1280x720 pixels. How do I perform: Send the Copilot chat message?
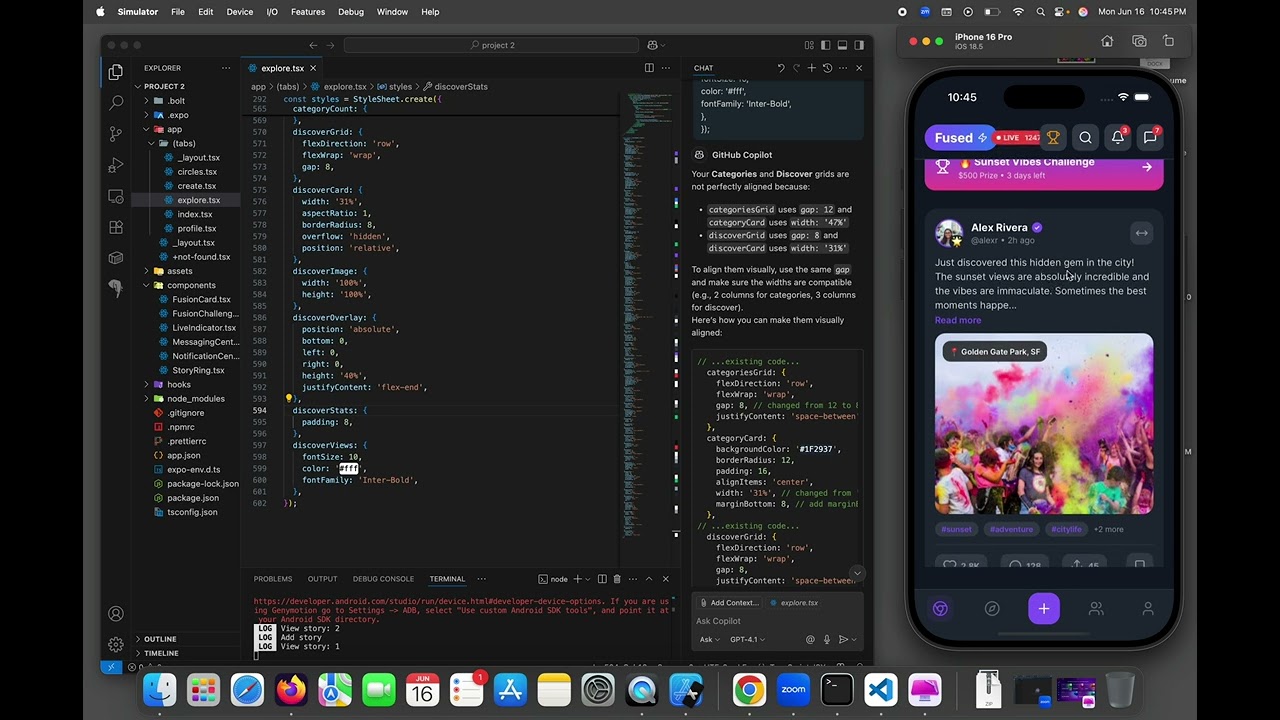pyautogui.click(x=843, y=639)
